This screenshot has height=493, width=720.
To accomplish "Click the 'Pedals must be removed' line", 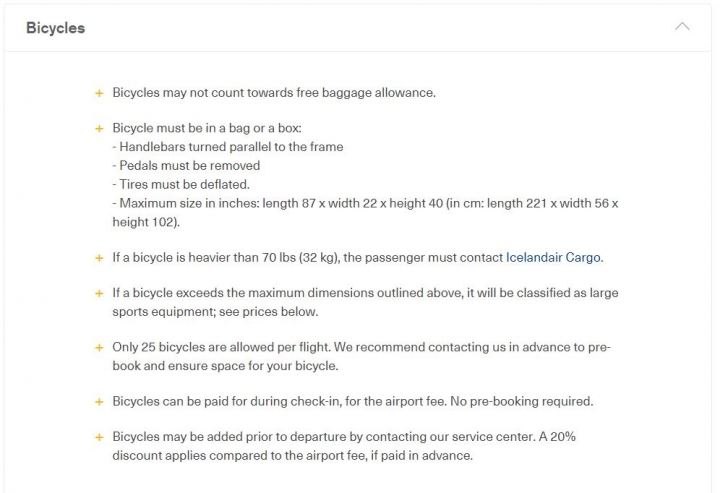I will [x=186, y=166].
